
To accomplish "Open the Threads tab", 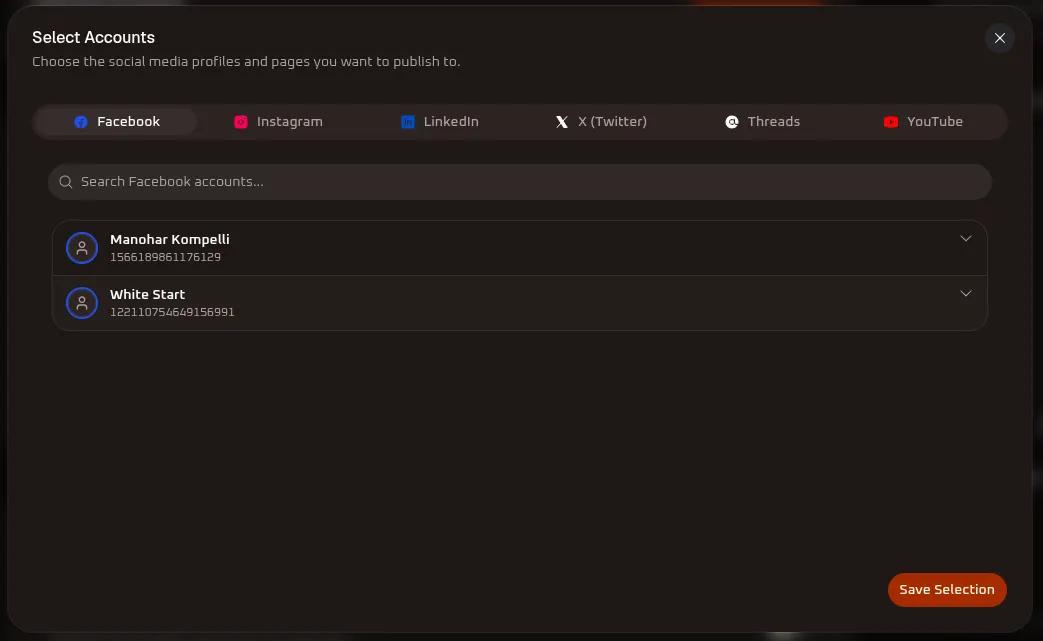I will 762,122.
